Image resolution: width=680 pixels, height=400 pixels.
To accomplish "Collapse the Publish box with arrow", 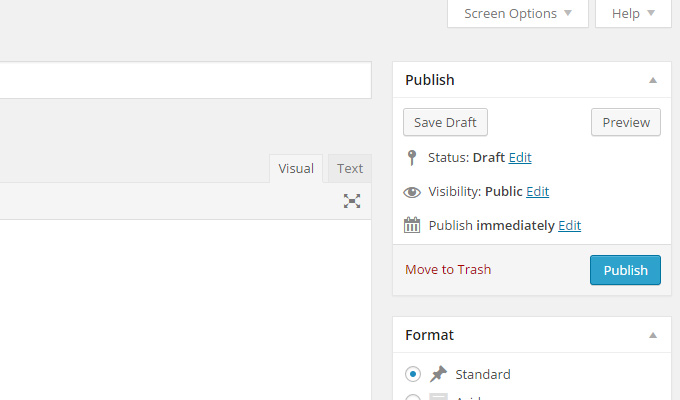I will point(653,80).
